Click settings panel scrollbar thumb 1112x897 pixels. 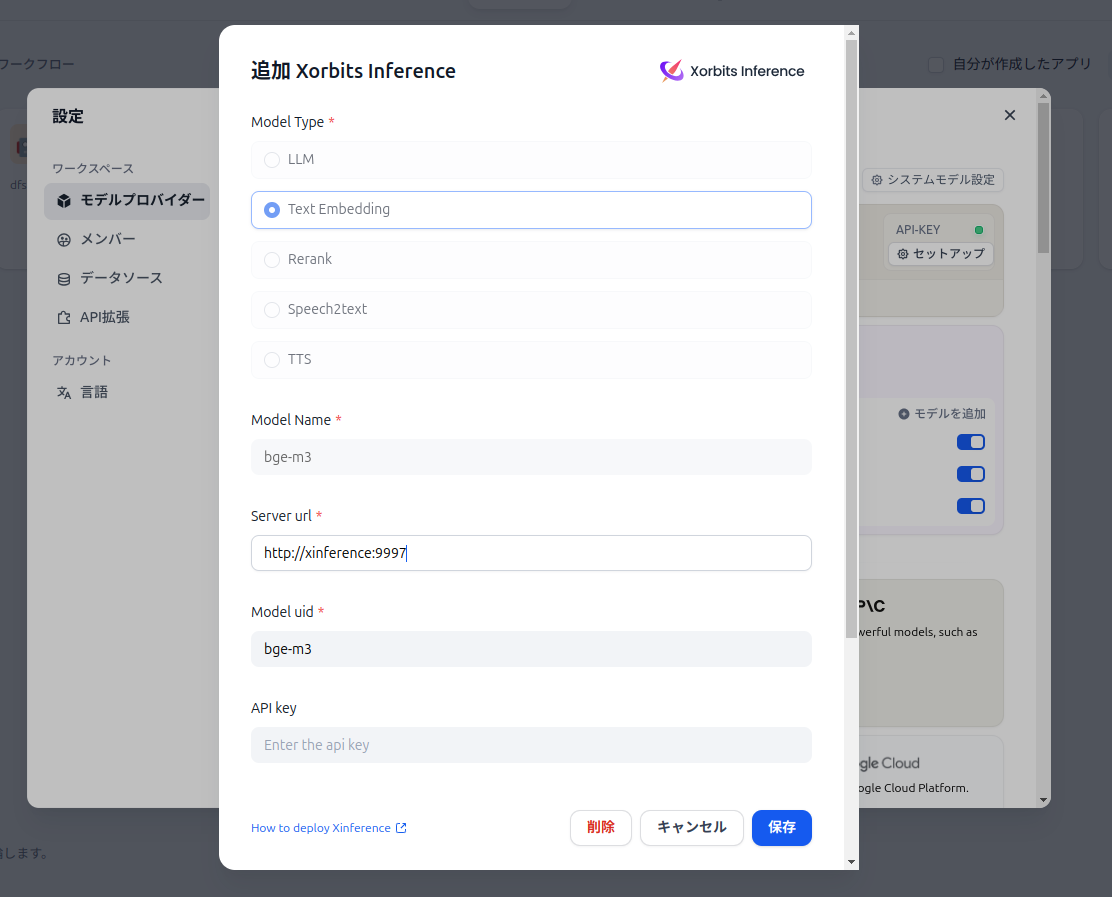pyautogui.click(x=1043, y=178)
